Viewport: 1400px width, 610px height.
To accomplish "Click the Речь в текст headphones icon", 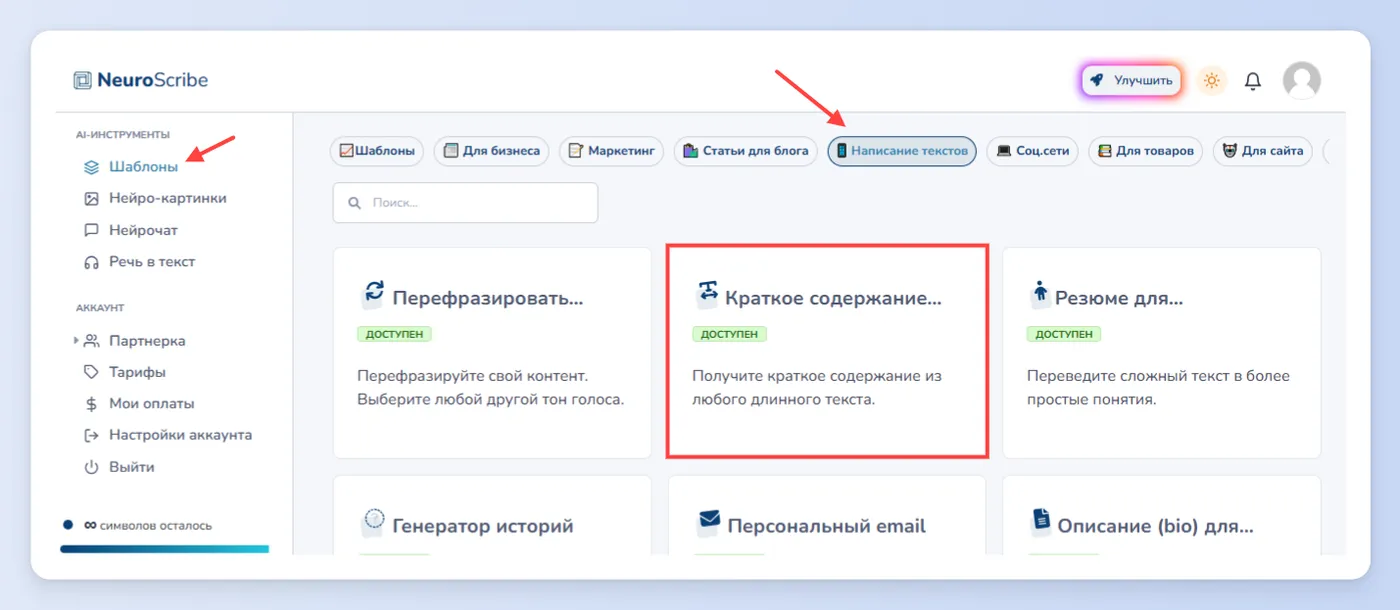I will (x=91, y=262).
